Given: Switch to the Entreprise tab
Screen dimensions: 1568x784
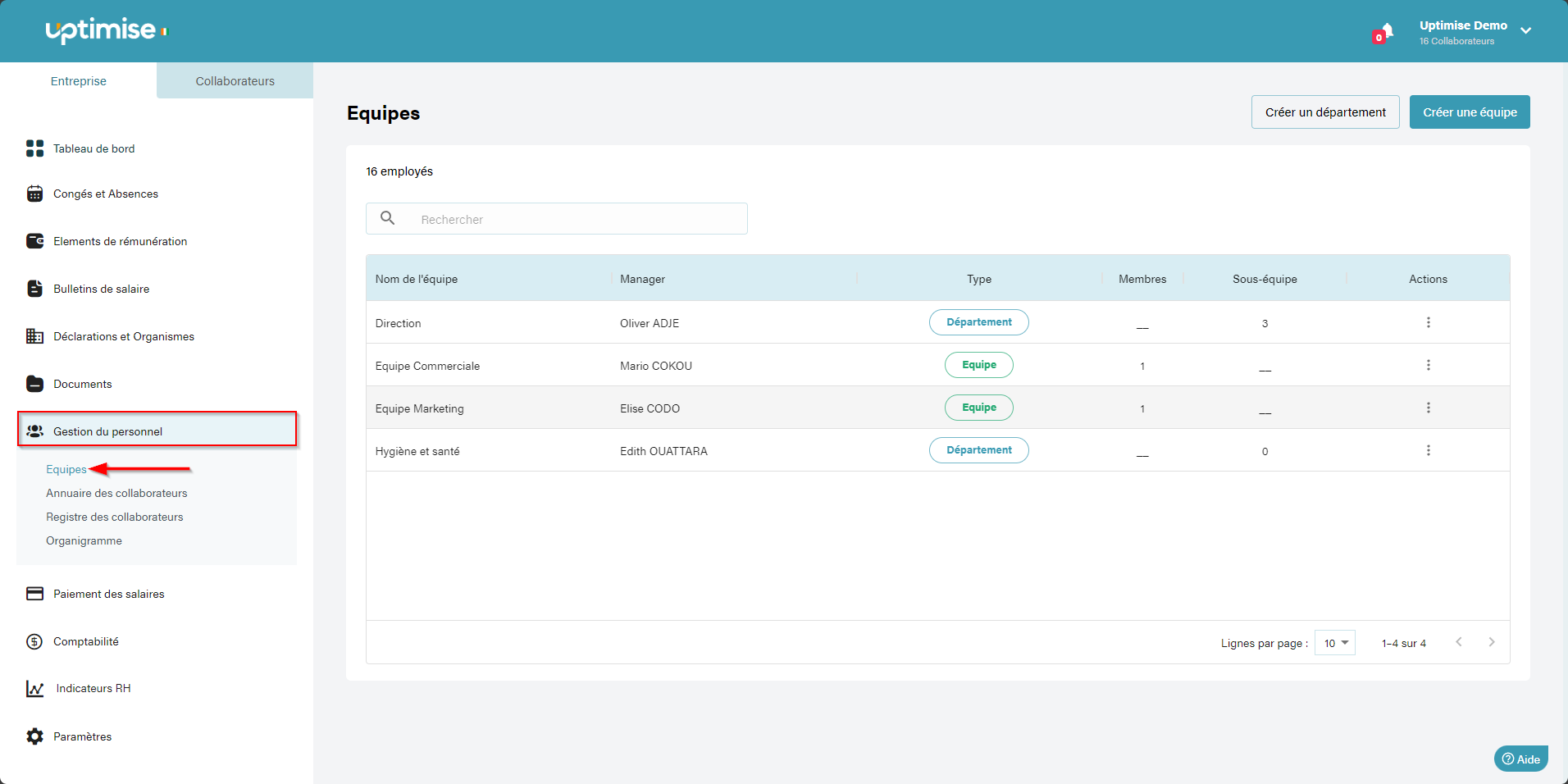Looking at the screenshot, I should point(79,81).
